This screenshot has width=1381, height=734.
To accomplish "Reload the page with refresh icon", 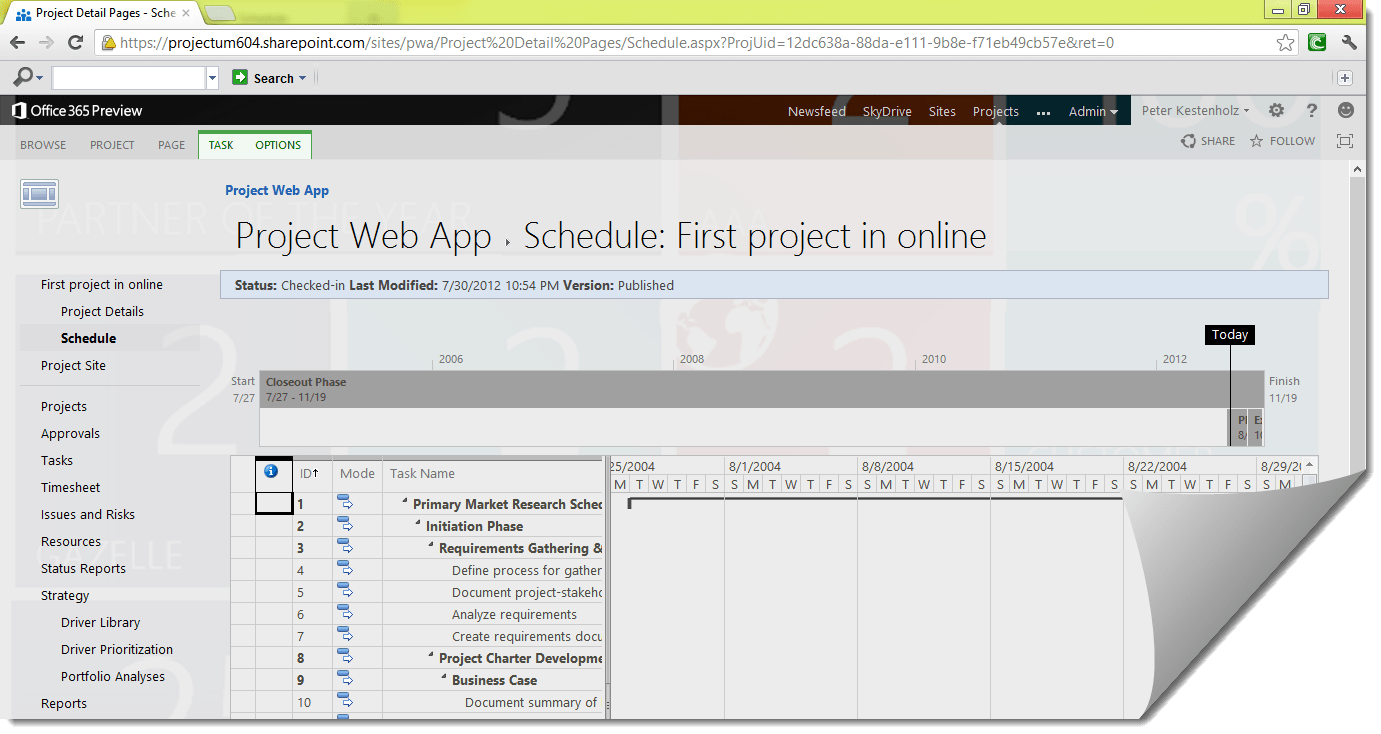I will click(x=75, y=42).
